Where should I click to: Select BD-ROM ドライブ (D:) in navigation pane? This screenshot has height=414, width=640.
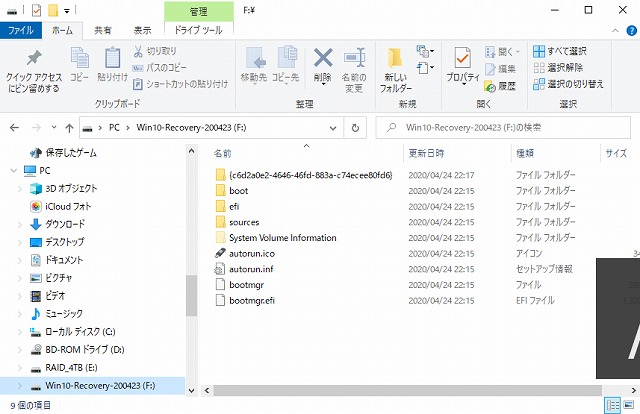pos(77,349)
